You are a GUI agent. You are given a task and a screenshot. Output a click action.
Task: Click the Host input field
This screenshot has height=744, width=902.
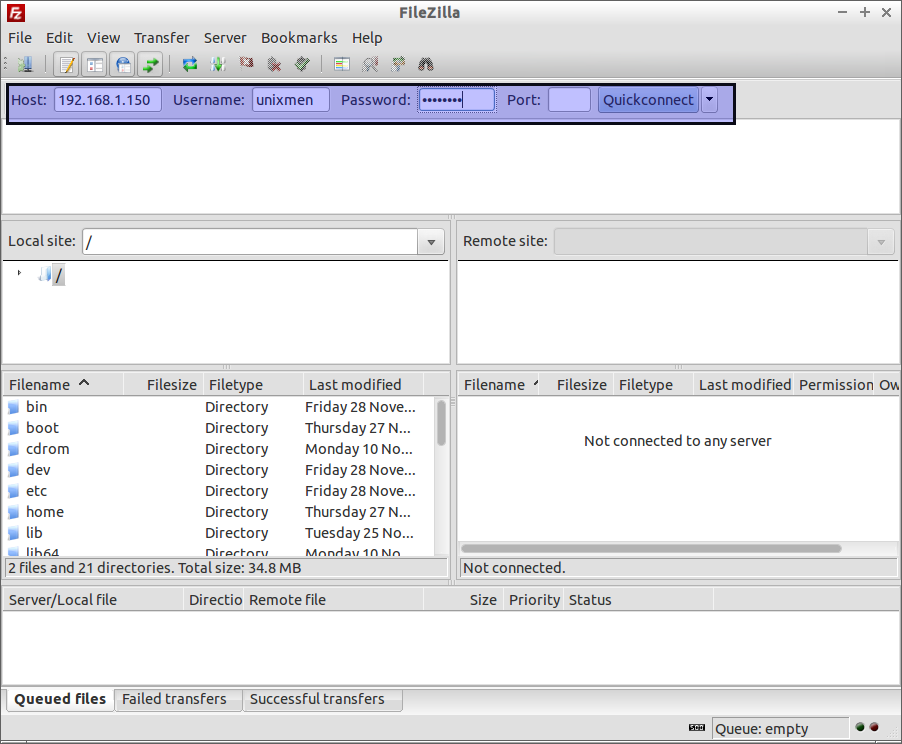[x=108, y=100]
